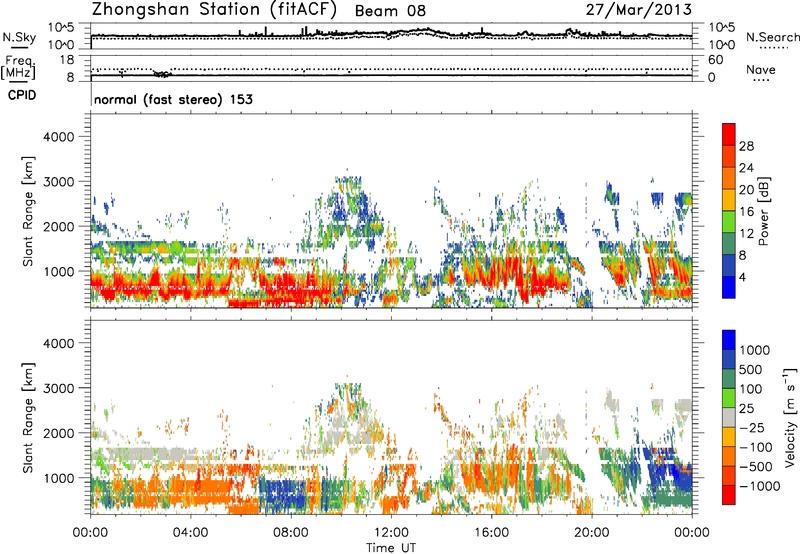Click the 'Nave' legend label
This screenshot has height=554, width=800.
(x=761, y=69)
